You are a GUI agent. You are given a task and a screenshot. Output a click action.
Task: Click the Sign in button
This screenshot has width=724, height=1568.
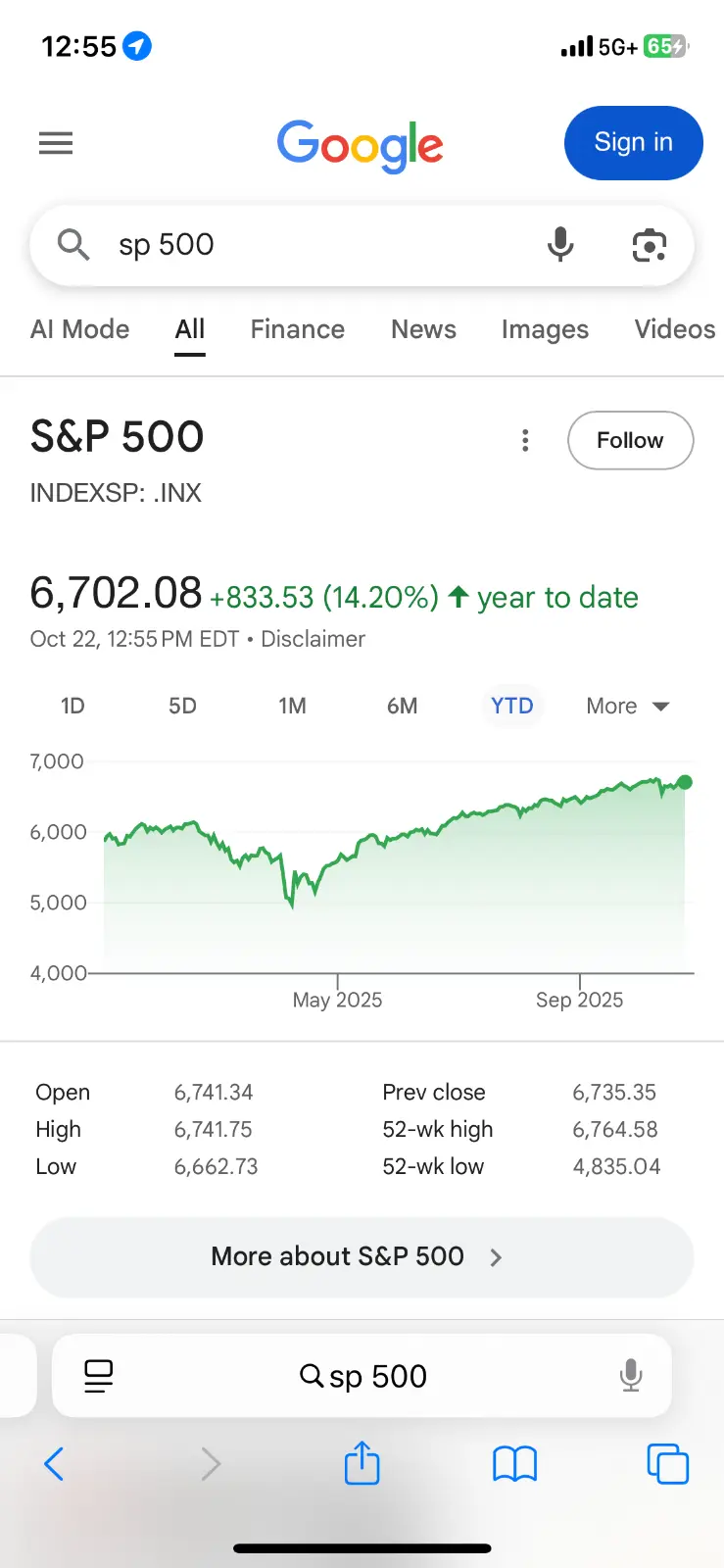pos(633,143)
